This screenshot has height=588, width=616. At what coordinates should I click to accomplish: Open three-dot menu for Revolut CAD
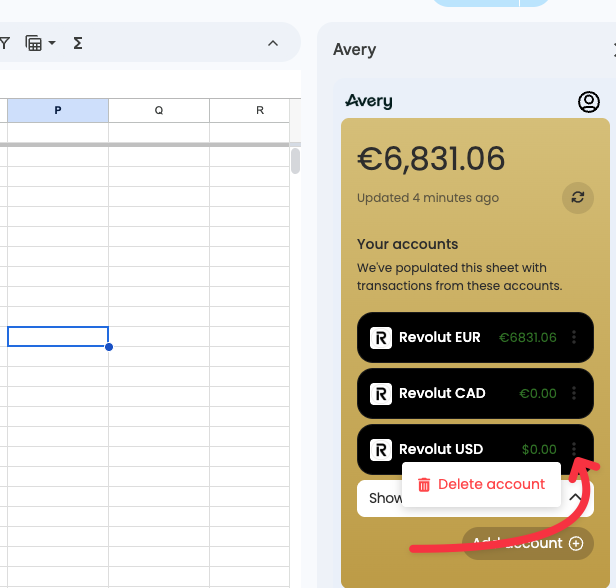574,394
